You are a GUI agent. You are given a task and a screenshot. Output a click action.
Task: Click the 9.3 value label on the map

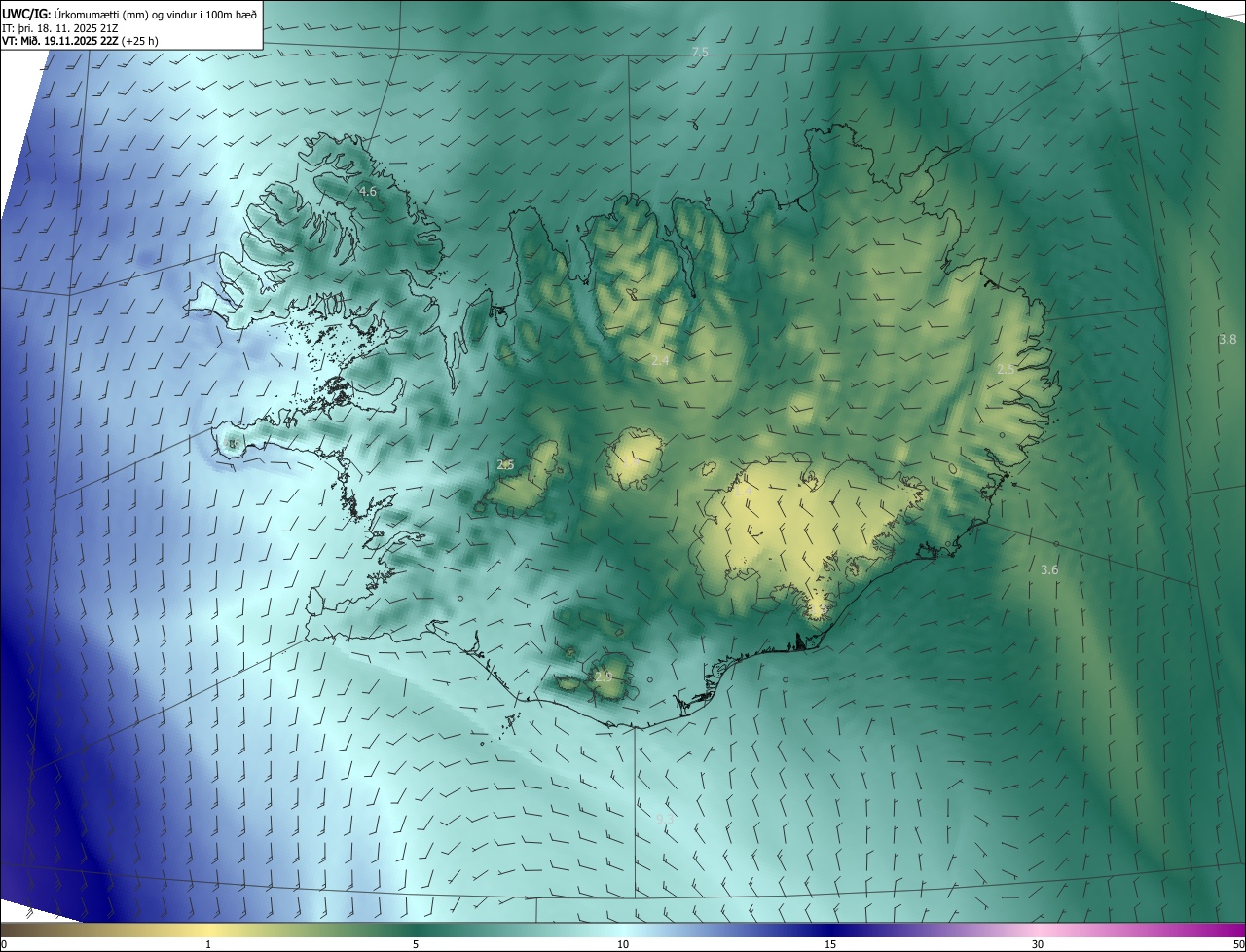click(x=665, y=819)
